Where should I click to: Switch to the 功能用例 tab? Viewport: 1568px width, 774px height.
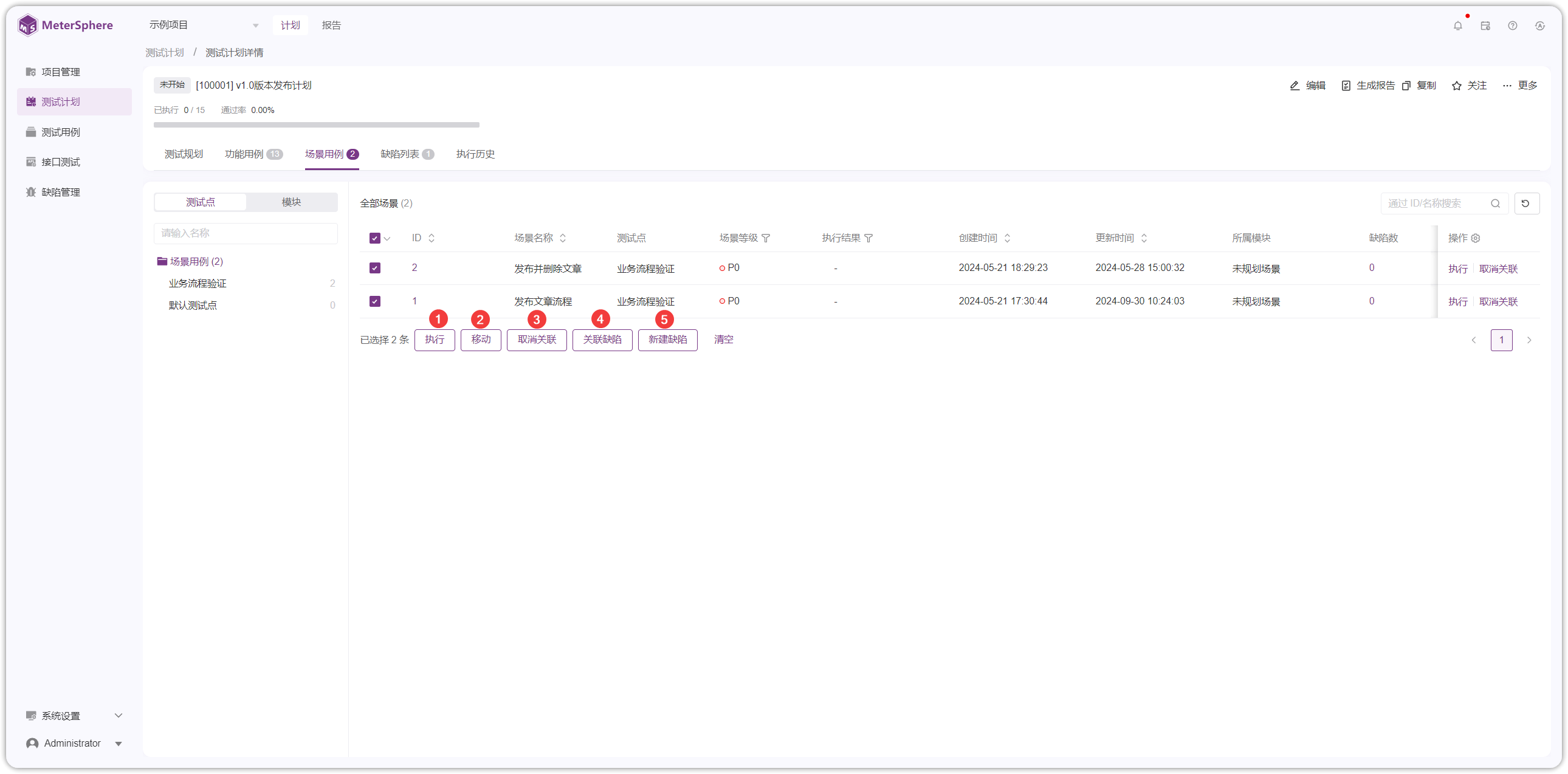(x=253, y=154)
